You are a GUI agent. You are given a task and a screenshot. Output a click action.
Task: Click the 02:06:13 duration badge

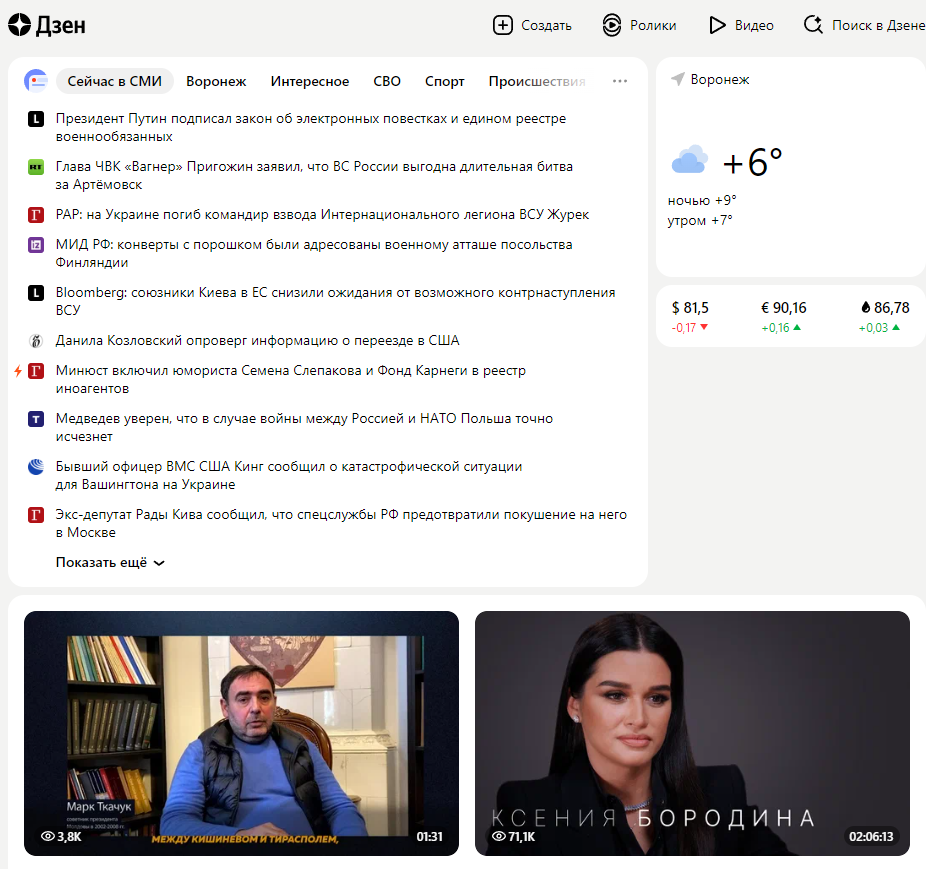[871, 837]
